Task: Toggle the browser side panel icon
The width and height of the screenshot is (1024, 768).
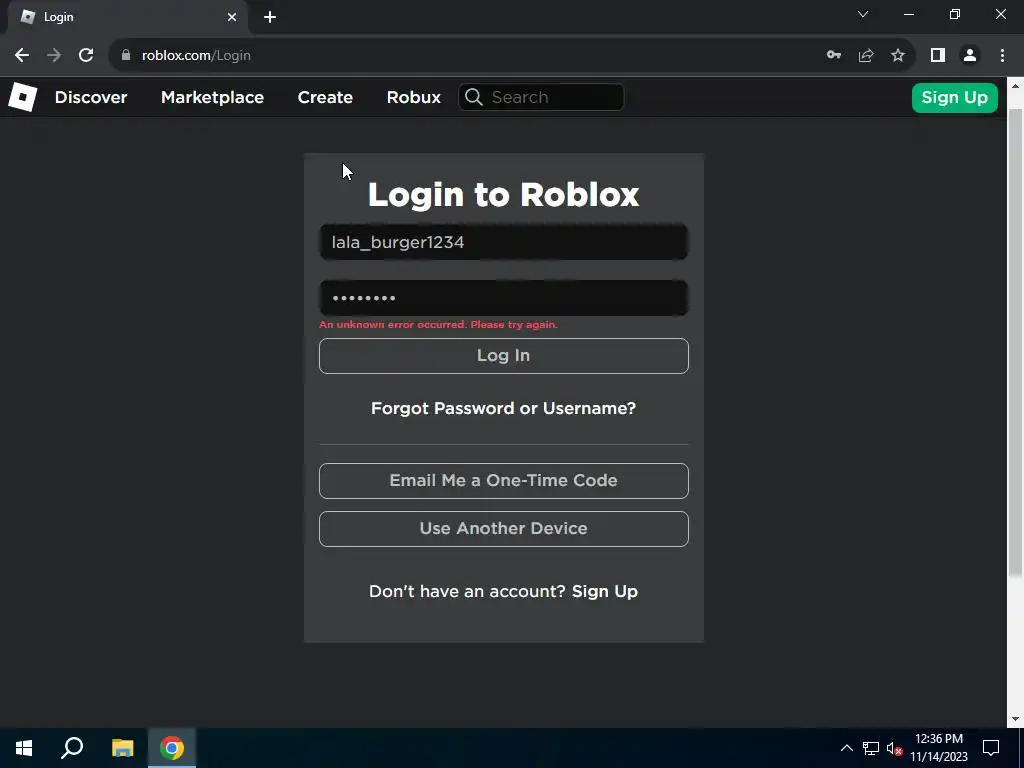Action: coord(938,56)
